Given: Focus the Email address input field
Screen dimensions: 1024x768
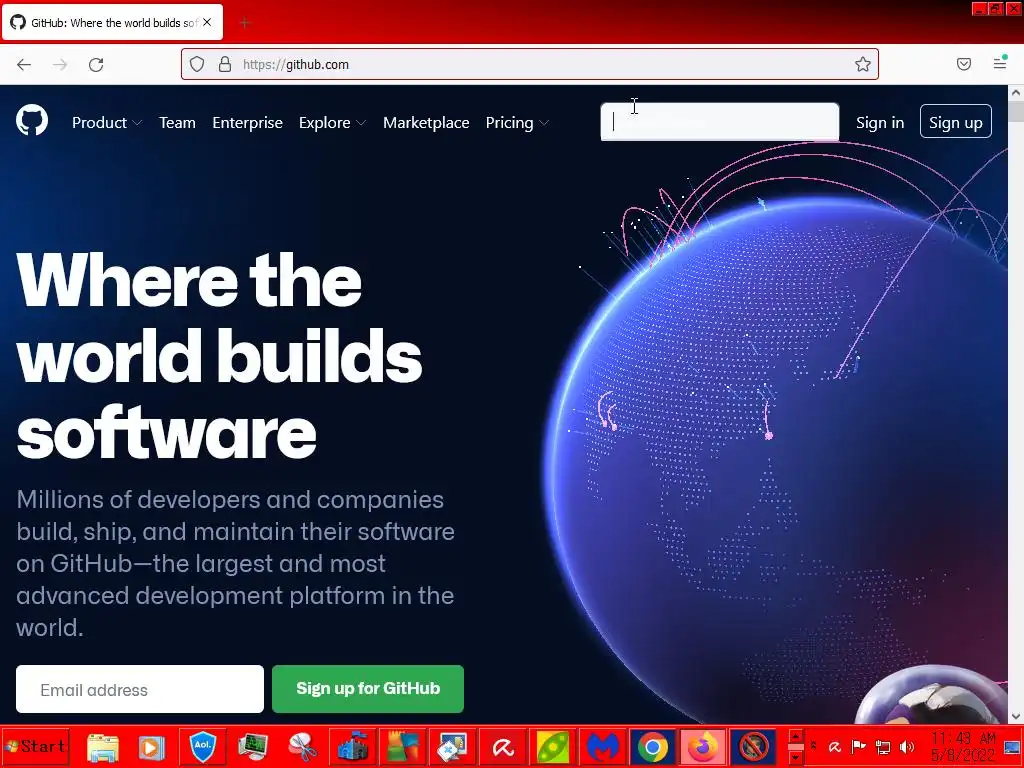Looking at the screenshot, I should [140, 689].
